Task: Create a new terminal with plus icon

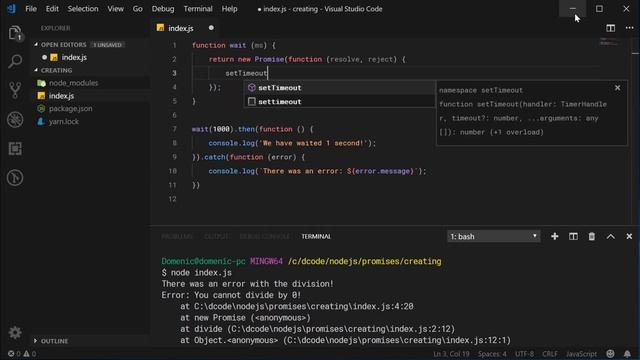Action: [554, 236]
